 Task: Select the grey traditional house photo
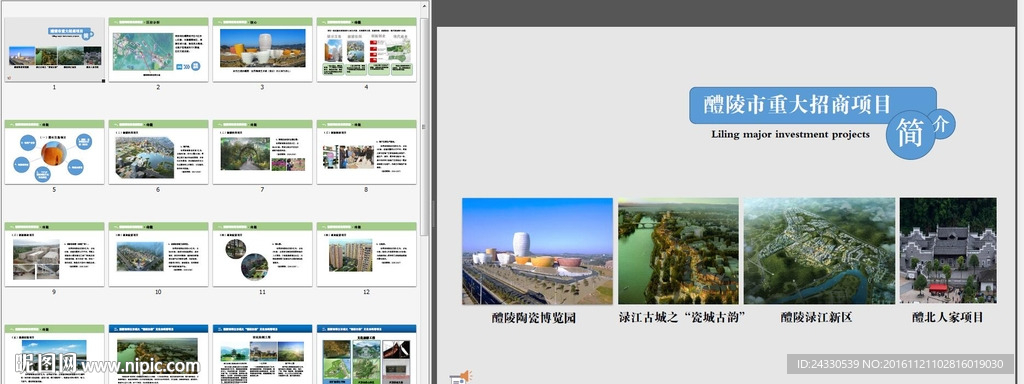point(948,250)
